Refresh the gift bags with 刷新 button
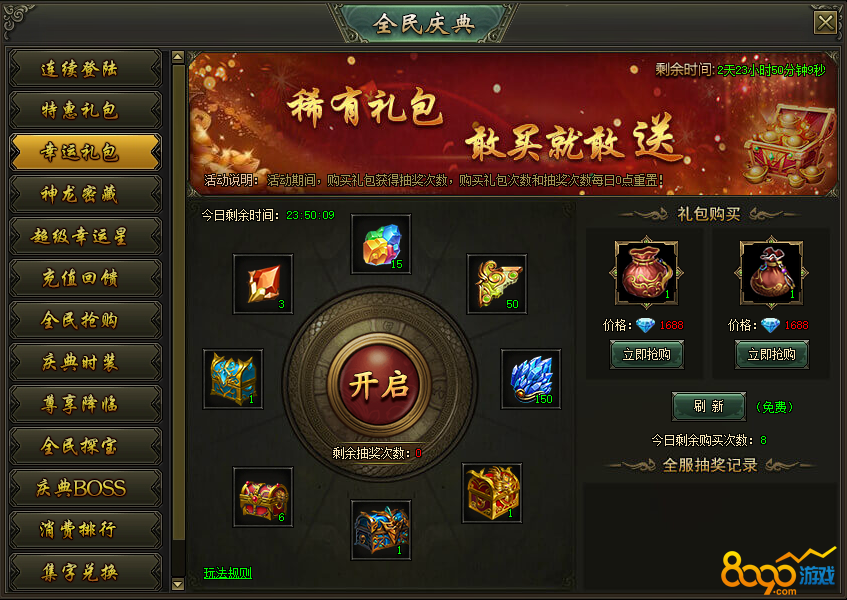847x600 pixels. tap(709, 406)
